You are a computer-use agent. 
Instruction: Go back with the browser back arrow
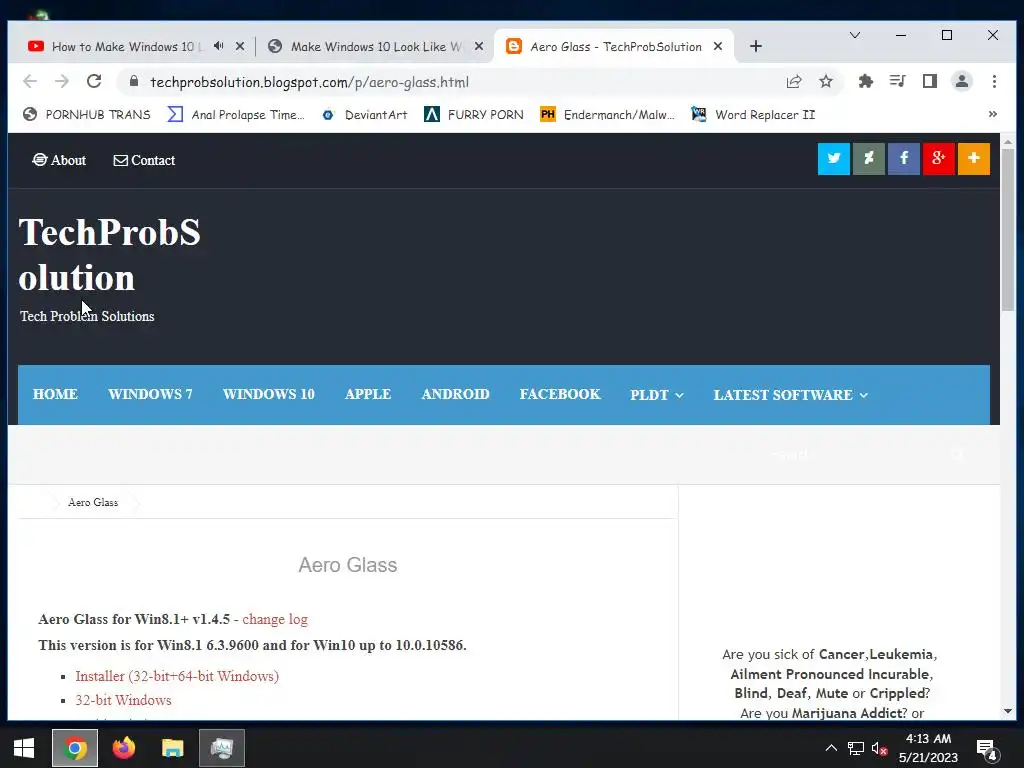(30, 82)
